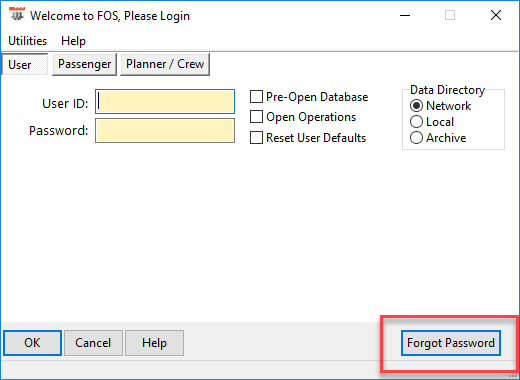Confirm login with the OK button

coord(32,343)
